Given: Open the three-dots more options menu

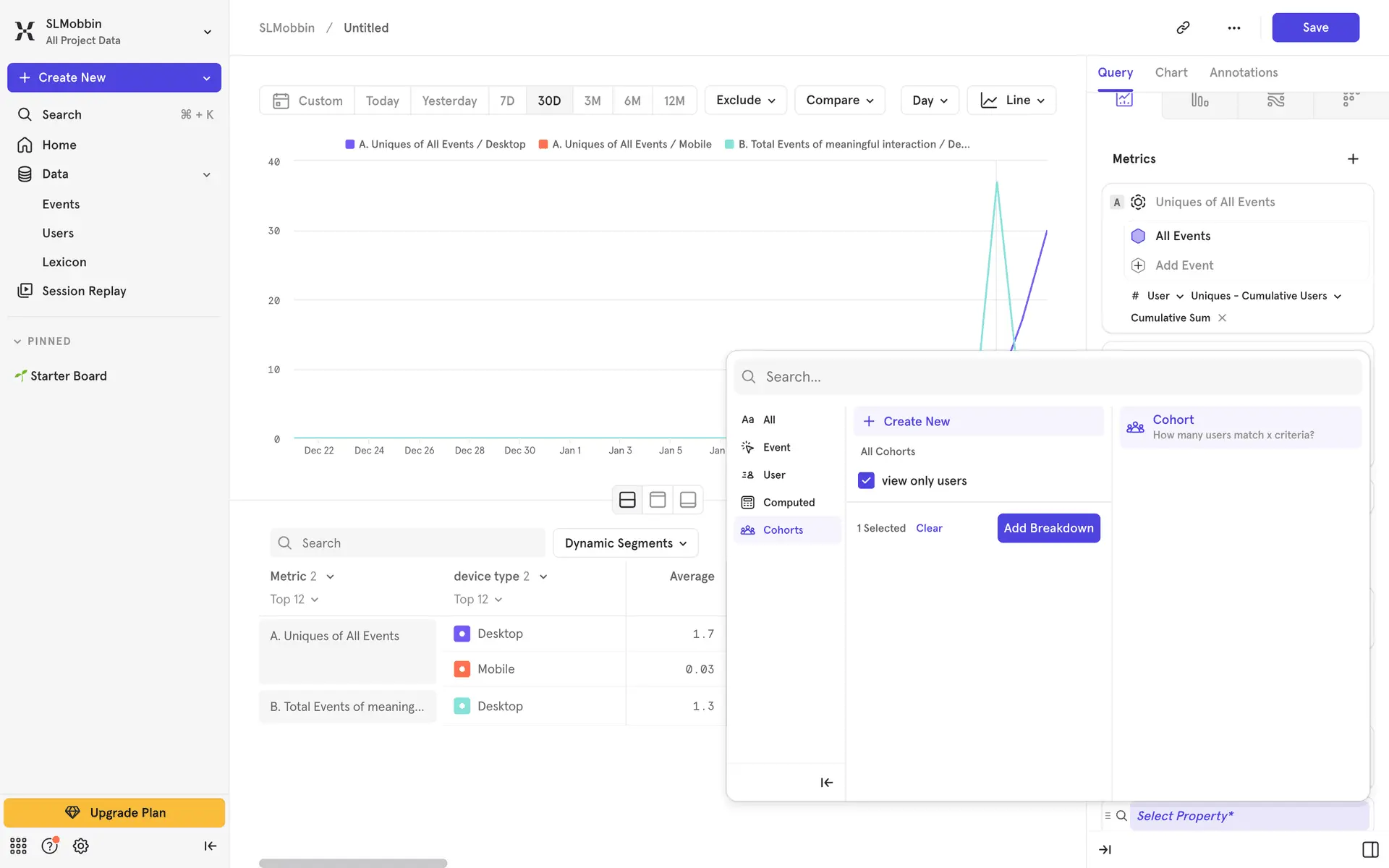Looking at the screenshot, I should [1233, 27].
